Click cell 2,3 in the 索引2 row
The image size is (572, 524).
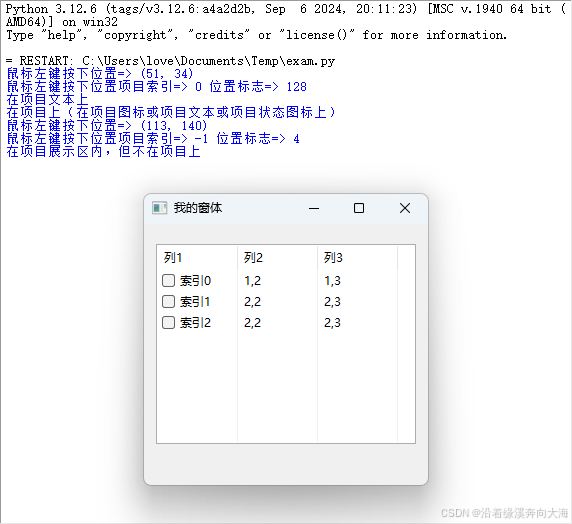coord(332,323)
